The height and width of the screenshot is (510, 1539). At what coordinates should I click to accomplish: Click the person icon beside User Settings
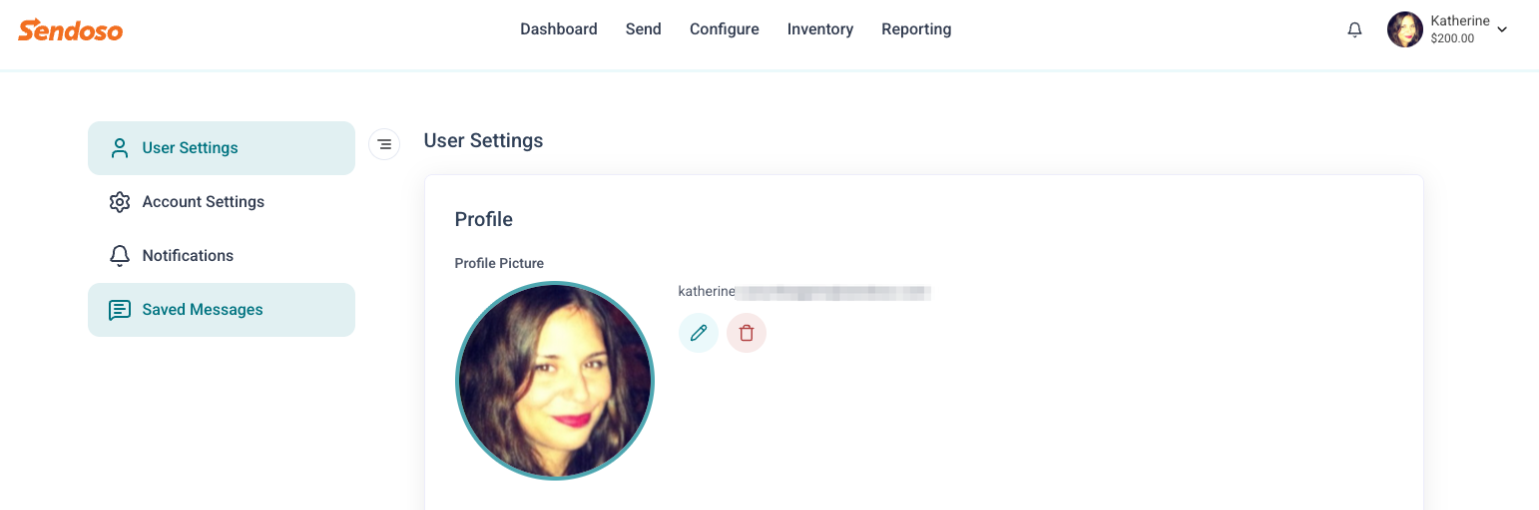[120, 148]
